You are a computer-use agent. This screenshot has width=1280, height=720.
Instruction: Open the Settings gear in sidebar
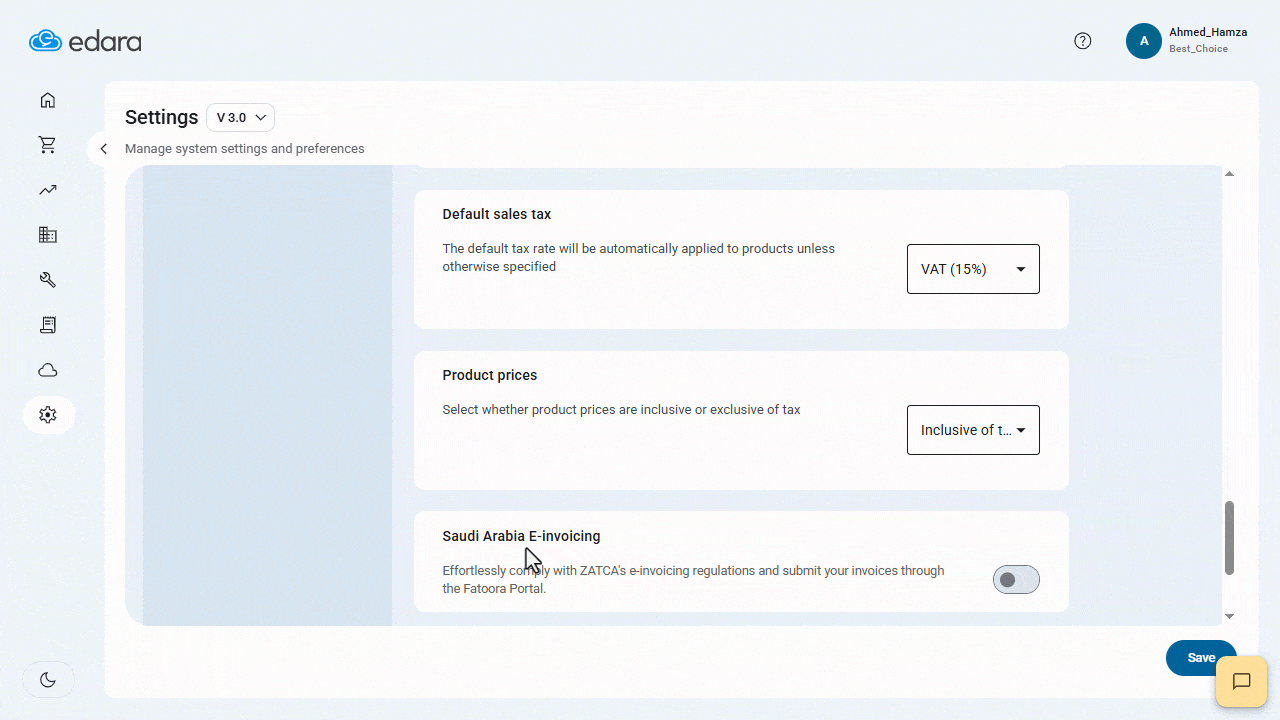(48, 414)
